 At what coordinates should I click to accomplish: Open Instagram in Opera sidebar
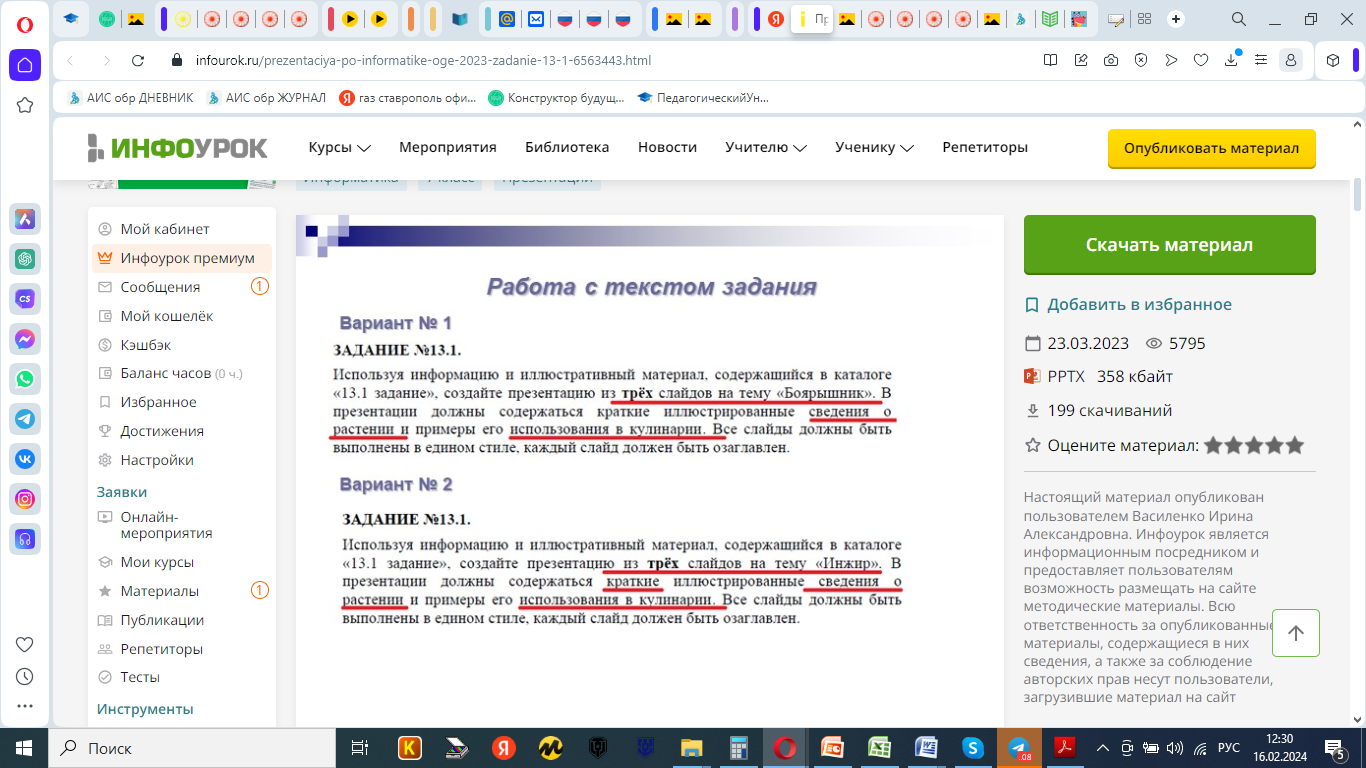click(25, 499)
